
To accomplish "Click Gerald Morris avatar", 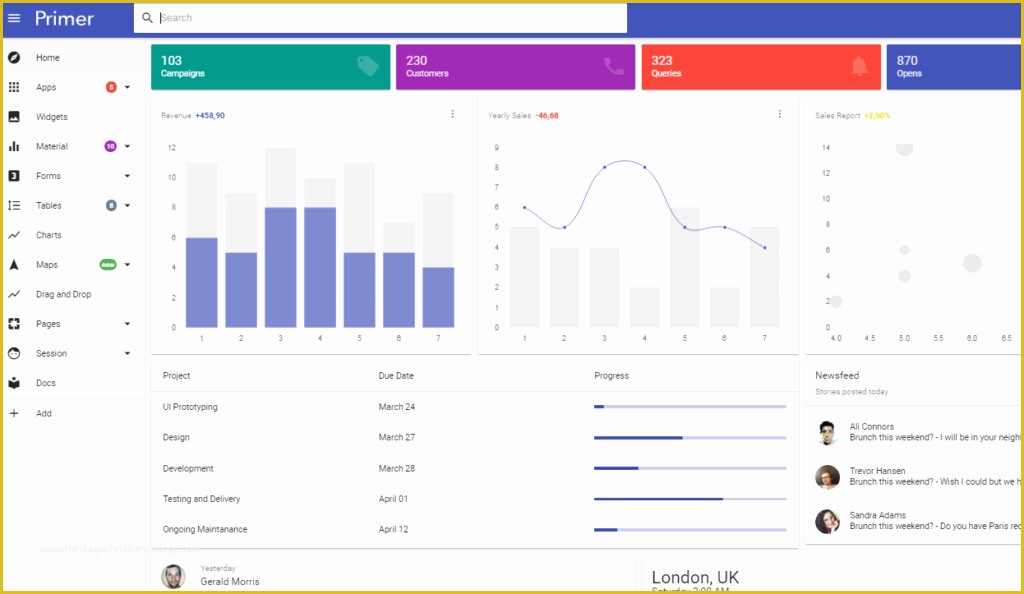I will point(173,576).
